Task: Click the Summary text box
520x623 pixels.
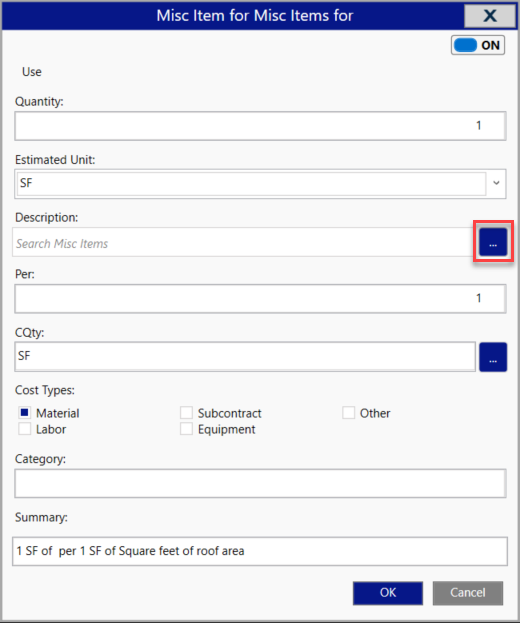Action: tap(260, 551)
